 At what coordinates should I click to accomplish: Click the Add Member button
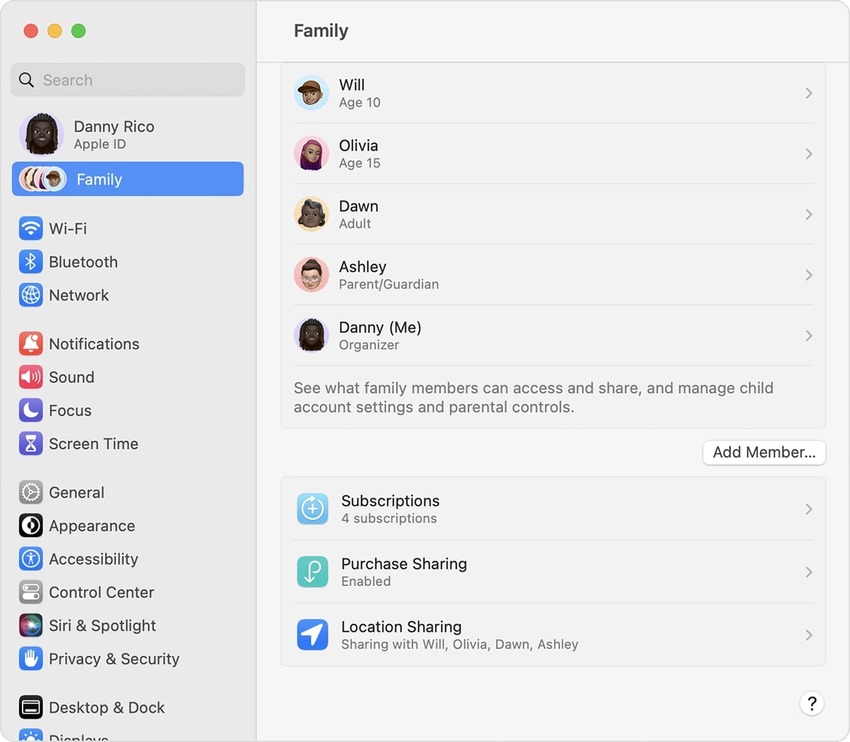764,452
